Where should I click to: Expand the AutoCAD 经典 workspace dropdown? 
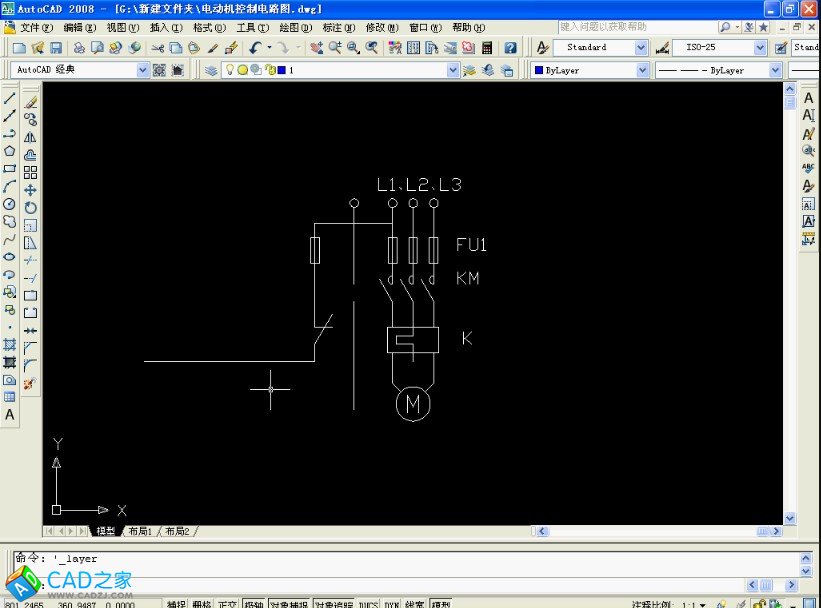point(141,70)
